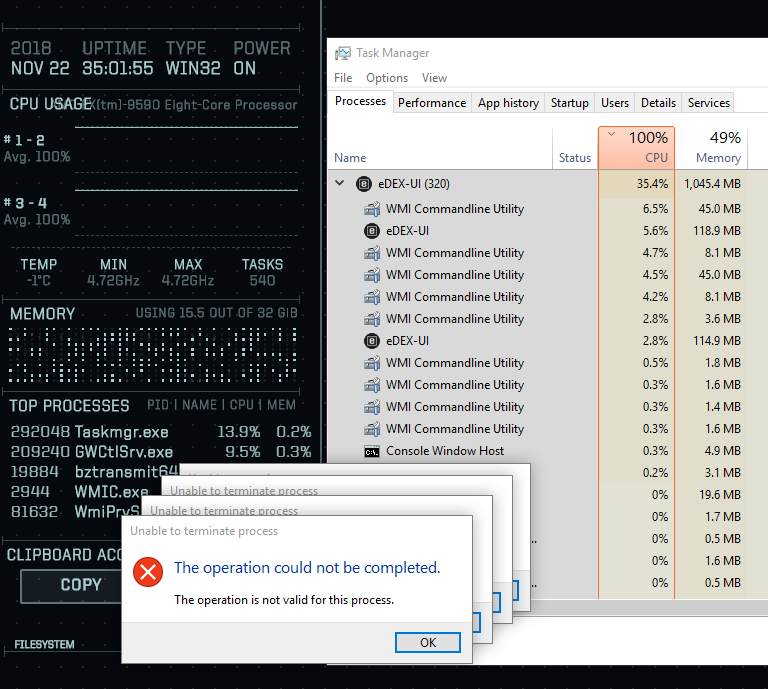Viewport: 768px width, 689px height.
Task: Click the WMI Commandline Utility icon at 0.5%
Action: [372, 363]
